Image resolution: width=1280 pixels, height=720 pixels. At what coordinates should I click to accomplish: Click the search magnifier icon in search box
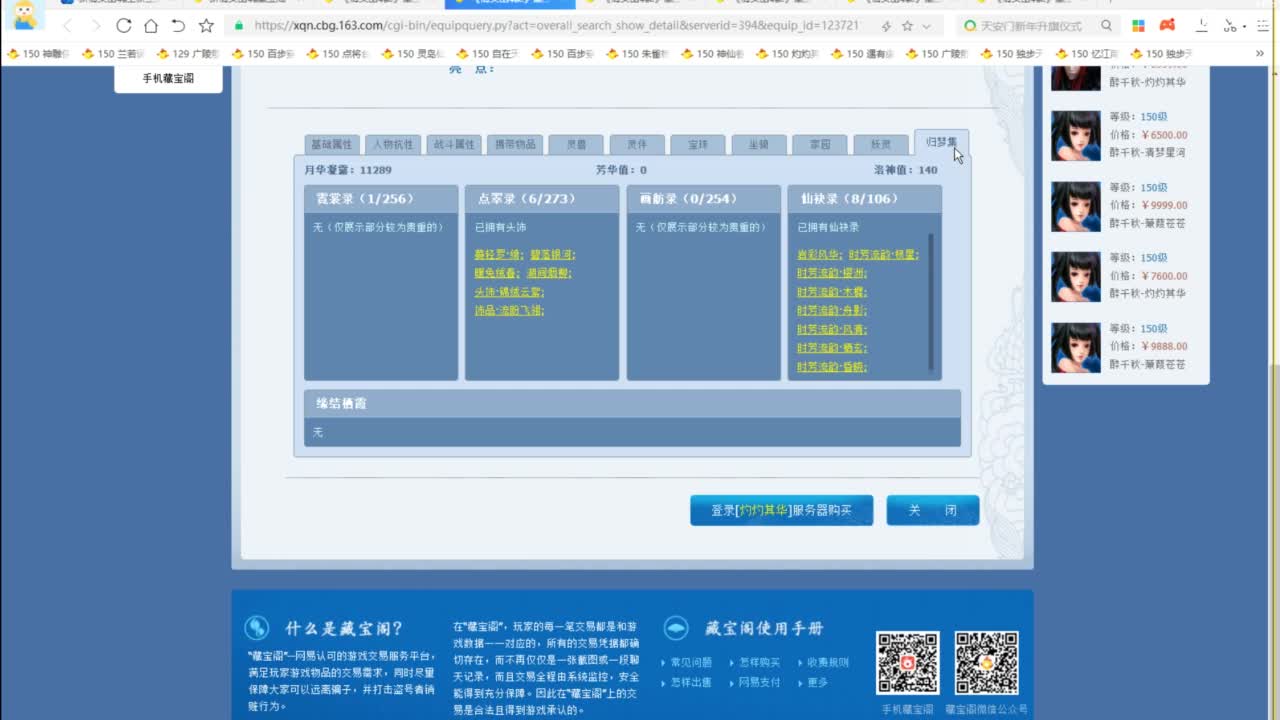tap(1106, 26)
